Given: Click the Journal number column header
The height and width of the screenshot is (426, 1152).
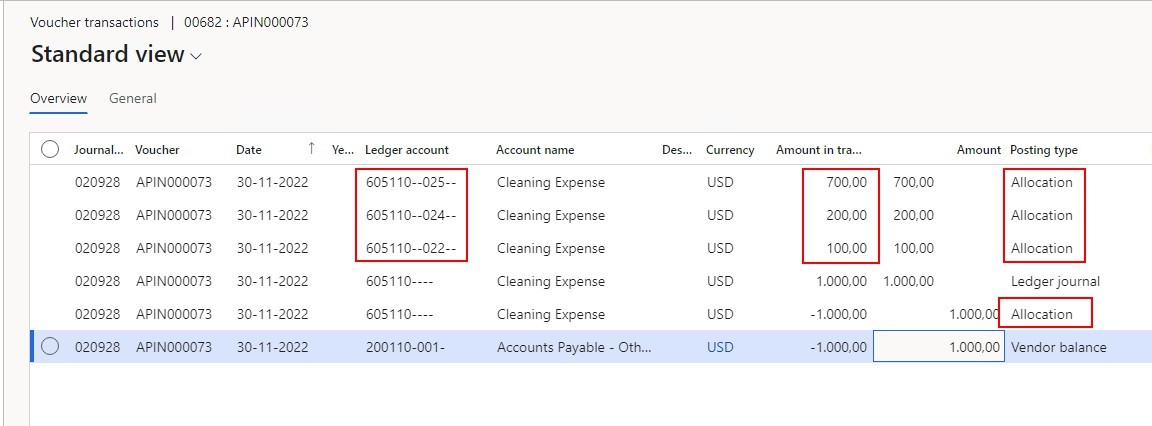Looking at the screenshot, I should pos(98,150).
